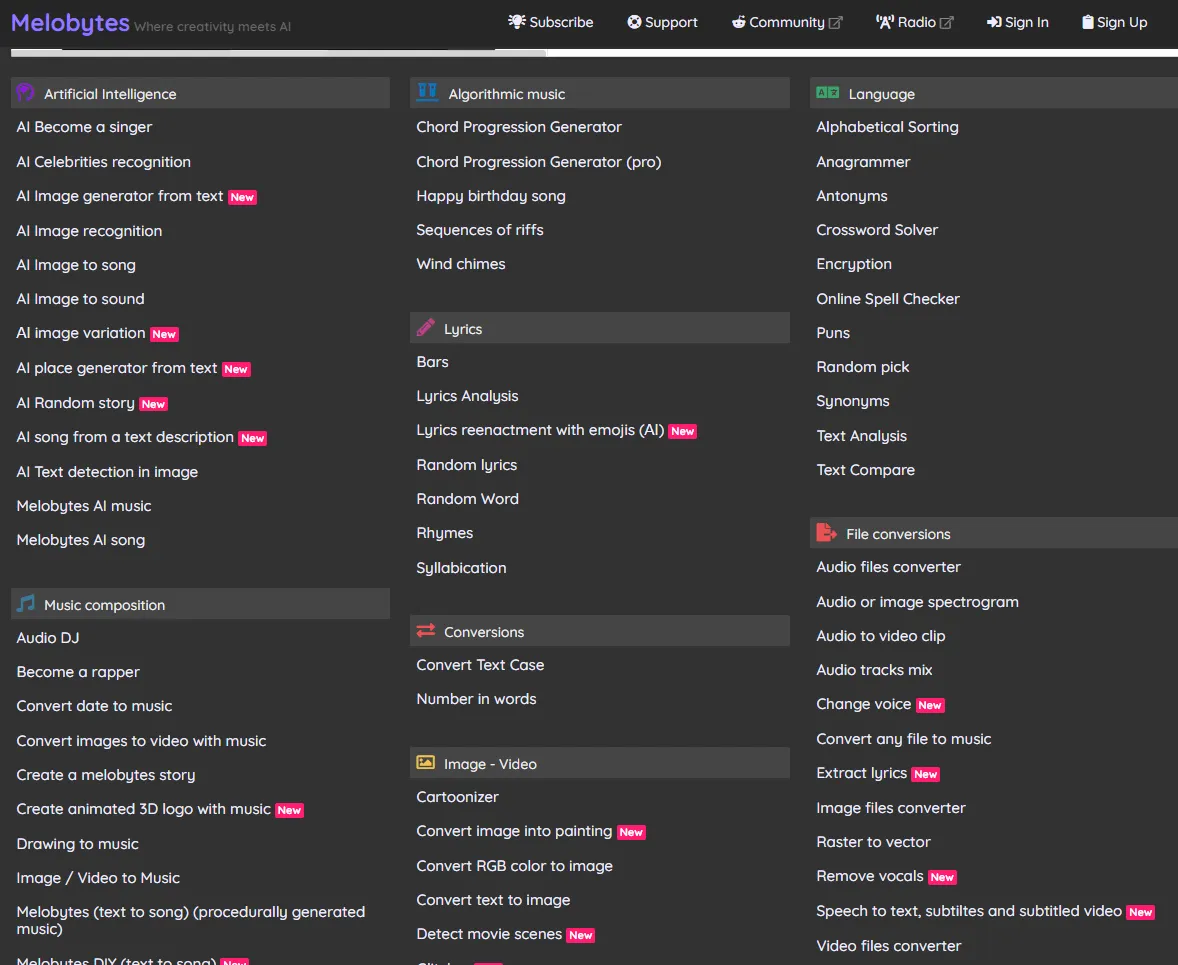Open Radio in the top bar

pos(914,22)
